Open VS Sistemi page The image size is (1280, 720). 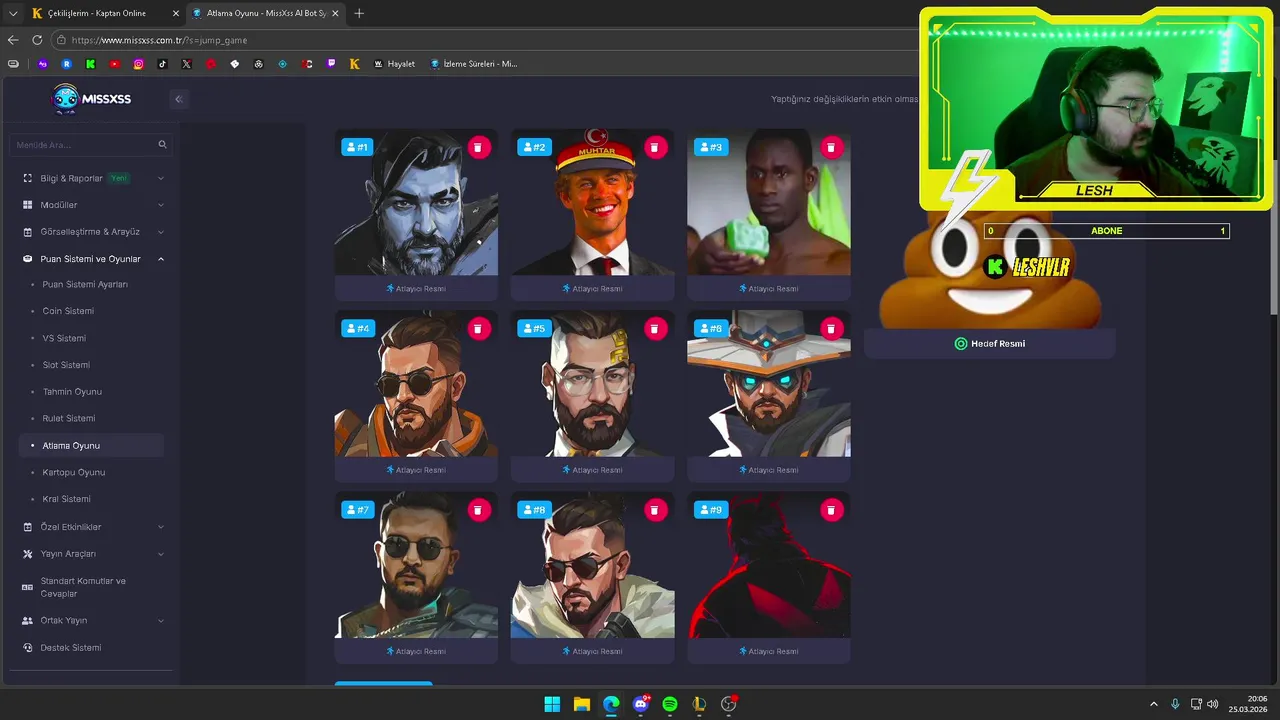point(64,338)
